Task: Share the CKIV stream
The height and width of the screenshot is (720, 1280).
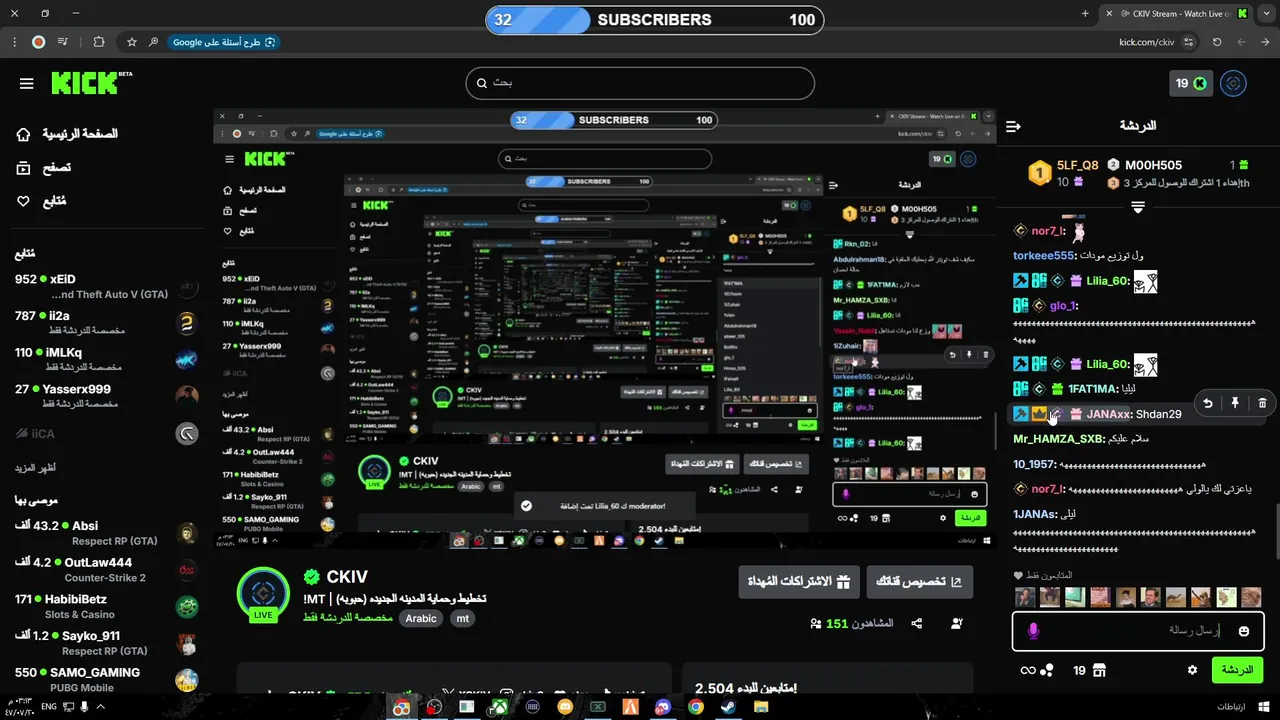Action: (x=917, y=623)
